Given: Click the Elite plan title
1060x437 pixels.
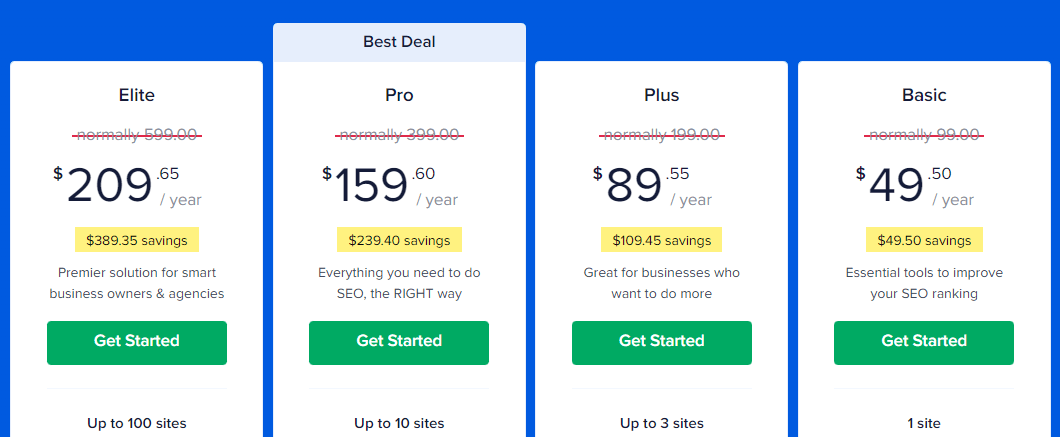Looking at the screenshot, I should 137,95.
